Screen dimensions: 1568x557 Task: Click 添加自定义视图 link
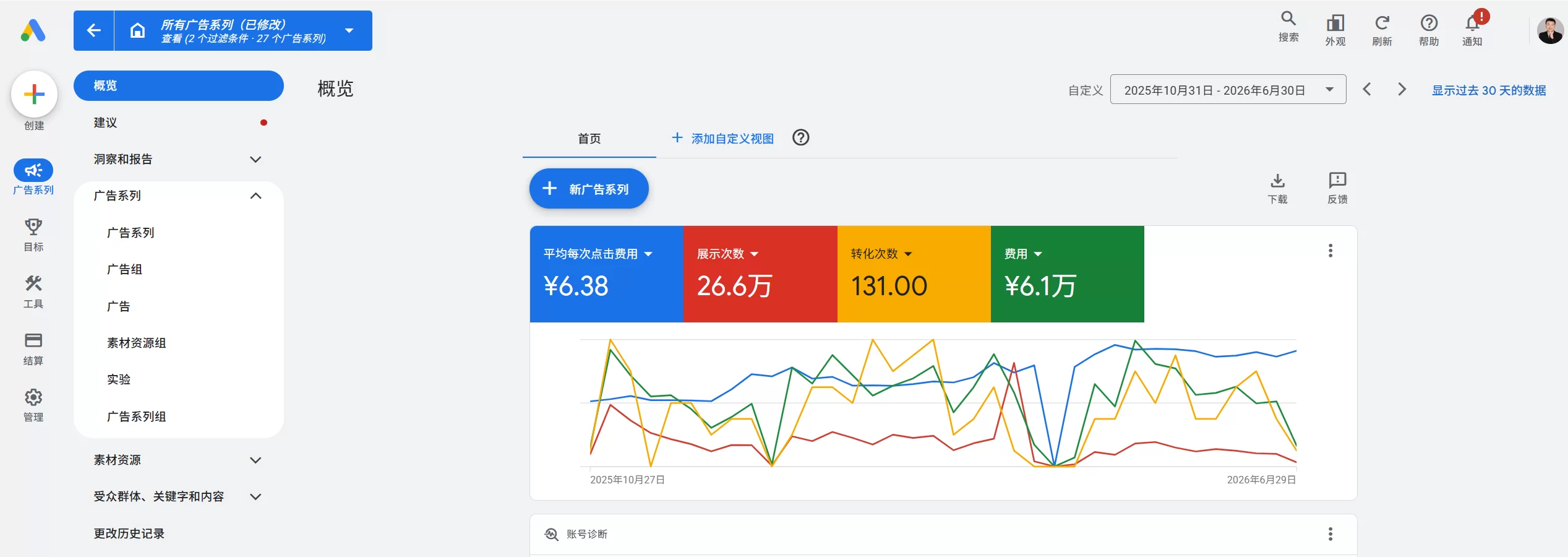pos(722,139)
